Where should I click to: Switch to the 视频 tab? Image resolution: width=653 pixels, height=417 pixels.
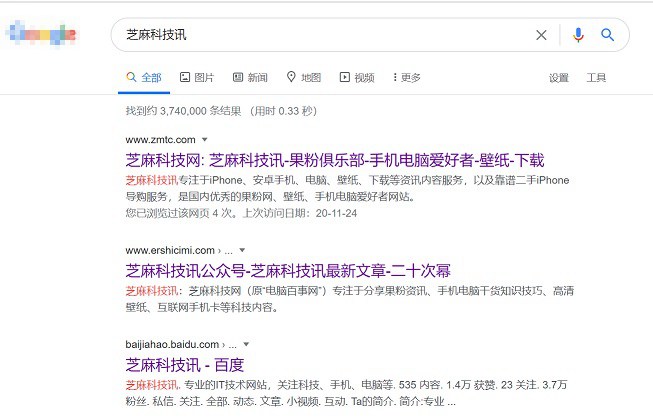tap(357, 77)
